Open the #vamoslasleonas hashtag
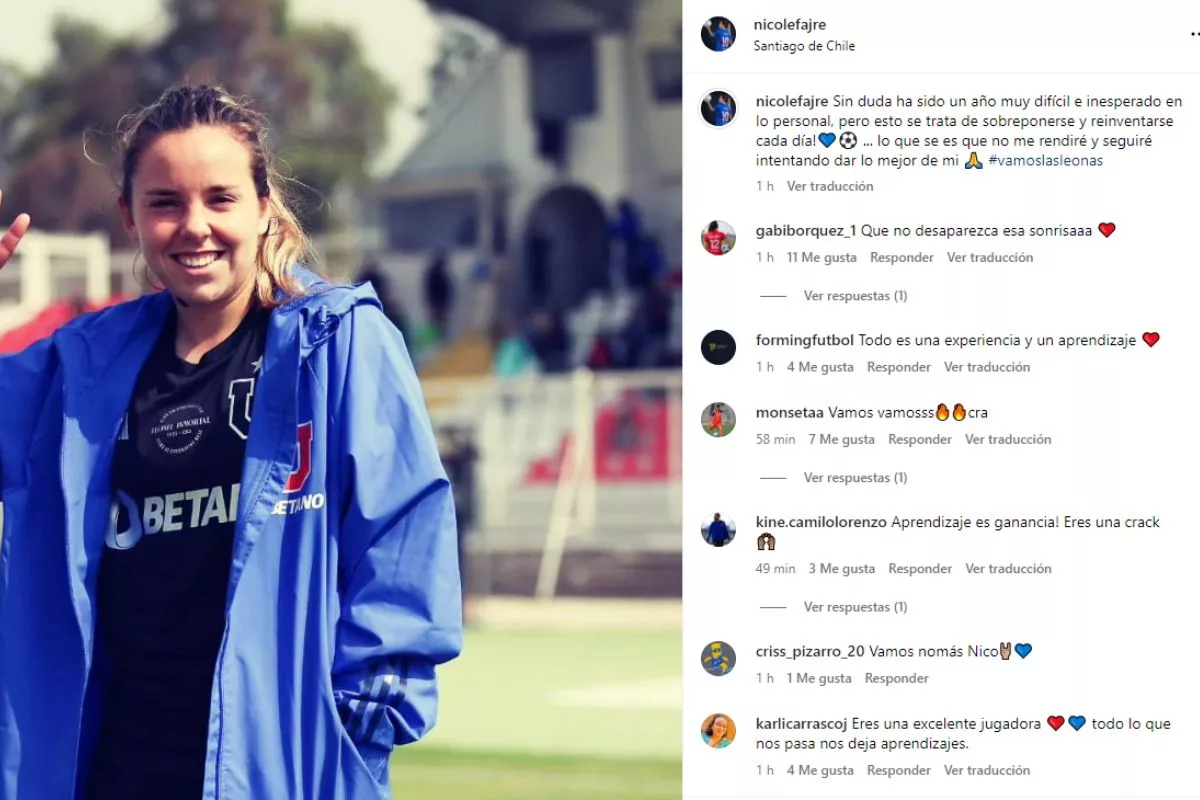The height and width of the screenshot is (800, 1200). pyautogui.click(x=1045, y=160)
